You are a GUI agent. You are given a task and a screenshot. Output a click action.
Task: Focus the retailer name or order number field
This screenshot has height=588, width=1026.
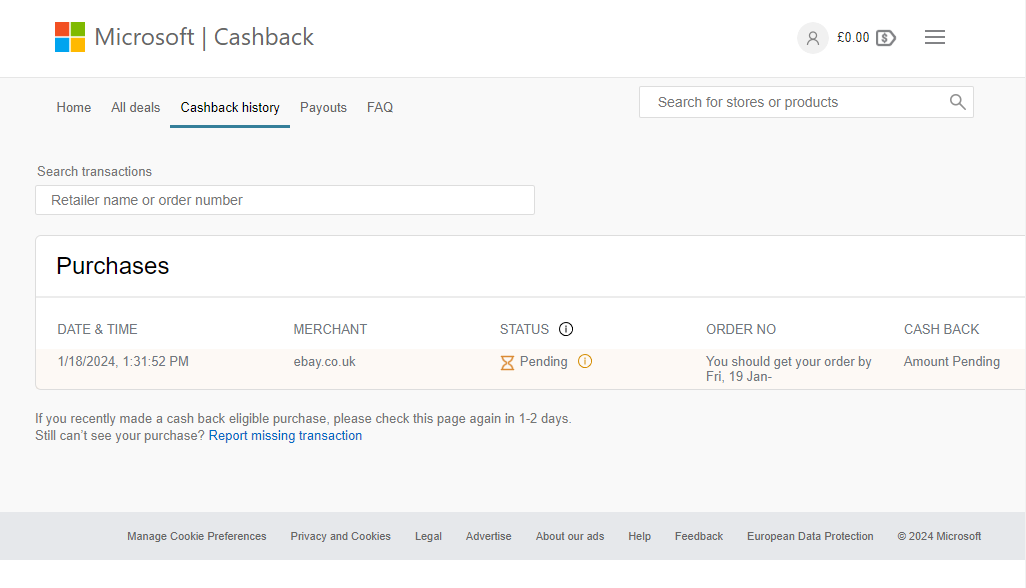(285, 200)
